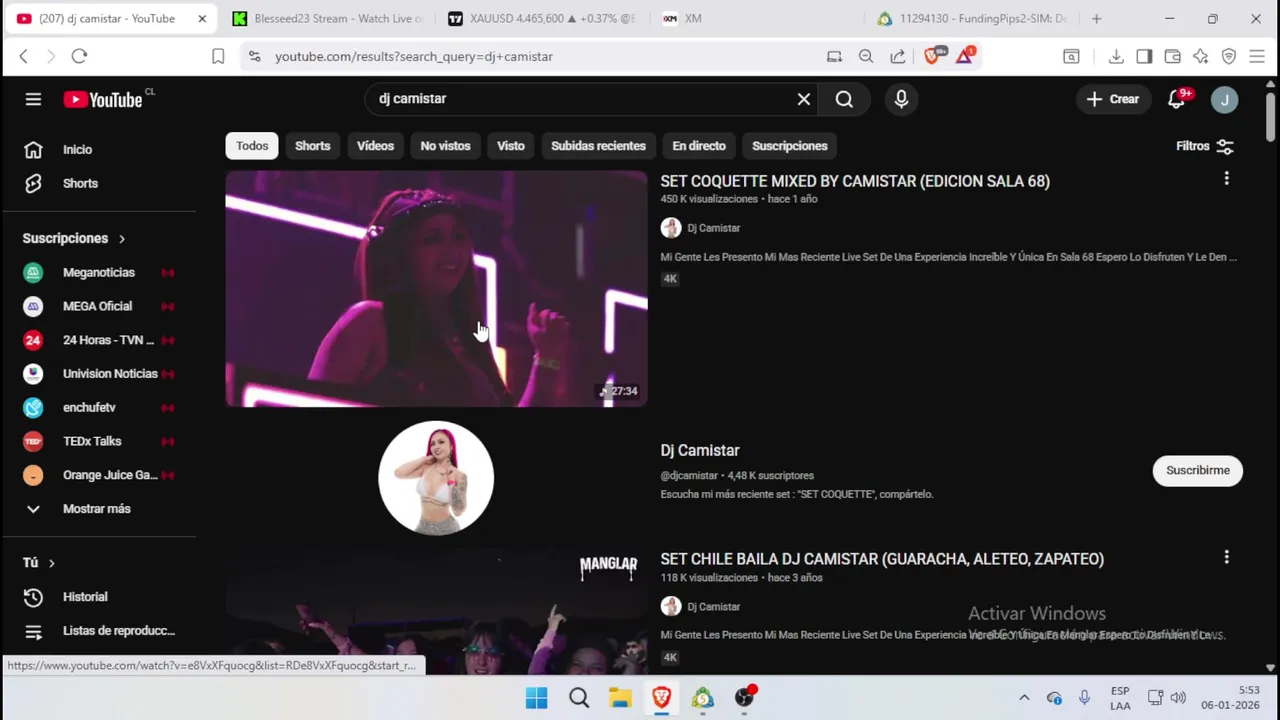1280x720 pixels.
Task: Open Leo AI sparkle icon
Action: pyautogui.click(x=1200, y=56)
